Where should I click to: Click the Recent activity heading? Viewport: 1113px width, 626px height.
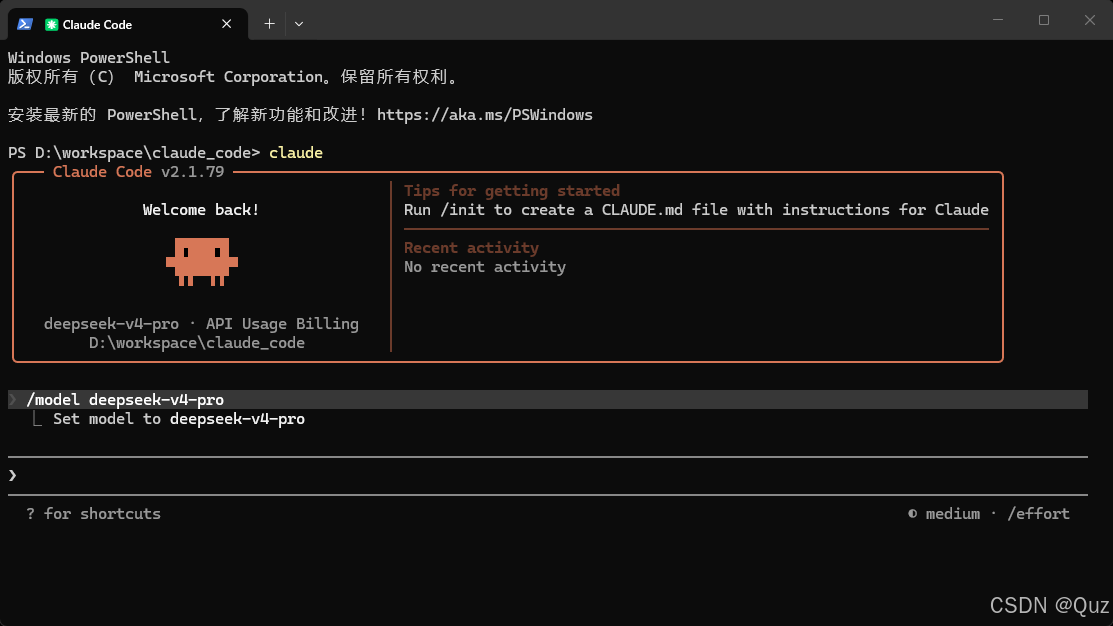tap(471, 248)
